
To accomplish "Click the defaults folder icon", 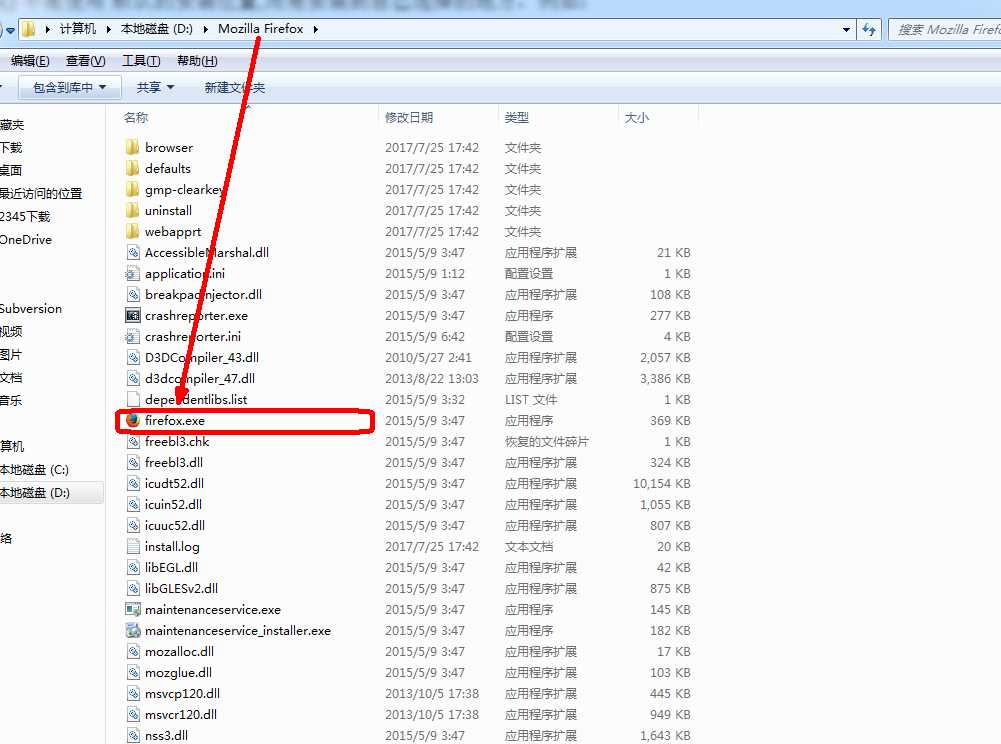I will [132, 169].
